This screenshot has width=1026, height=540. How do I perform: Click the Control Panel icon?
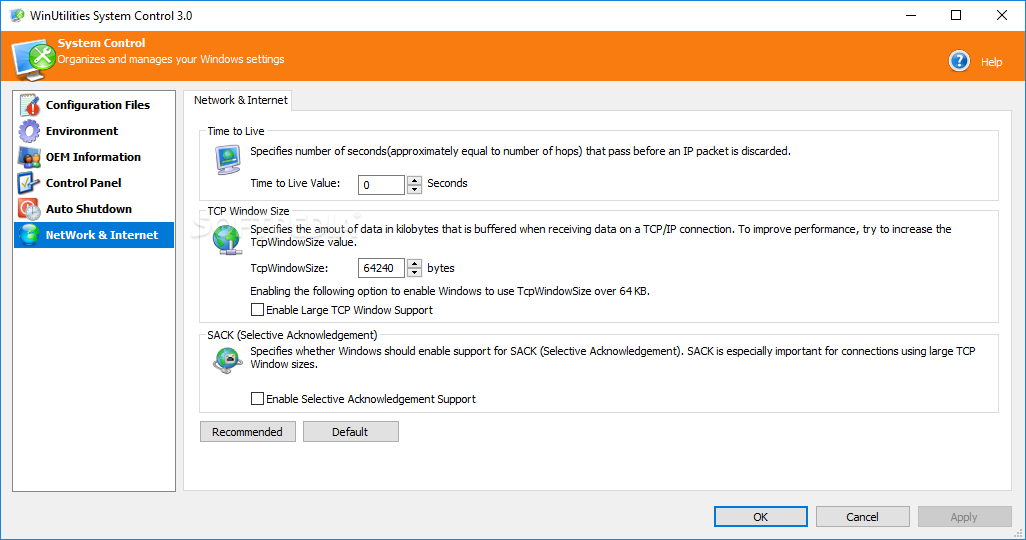tap(29, 183)
